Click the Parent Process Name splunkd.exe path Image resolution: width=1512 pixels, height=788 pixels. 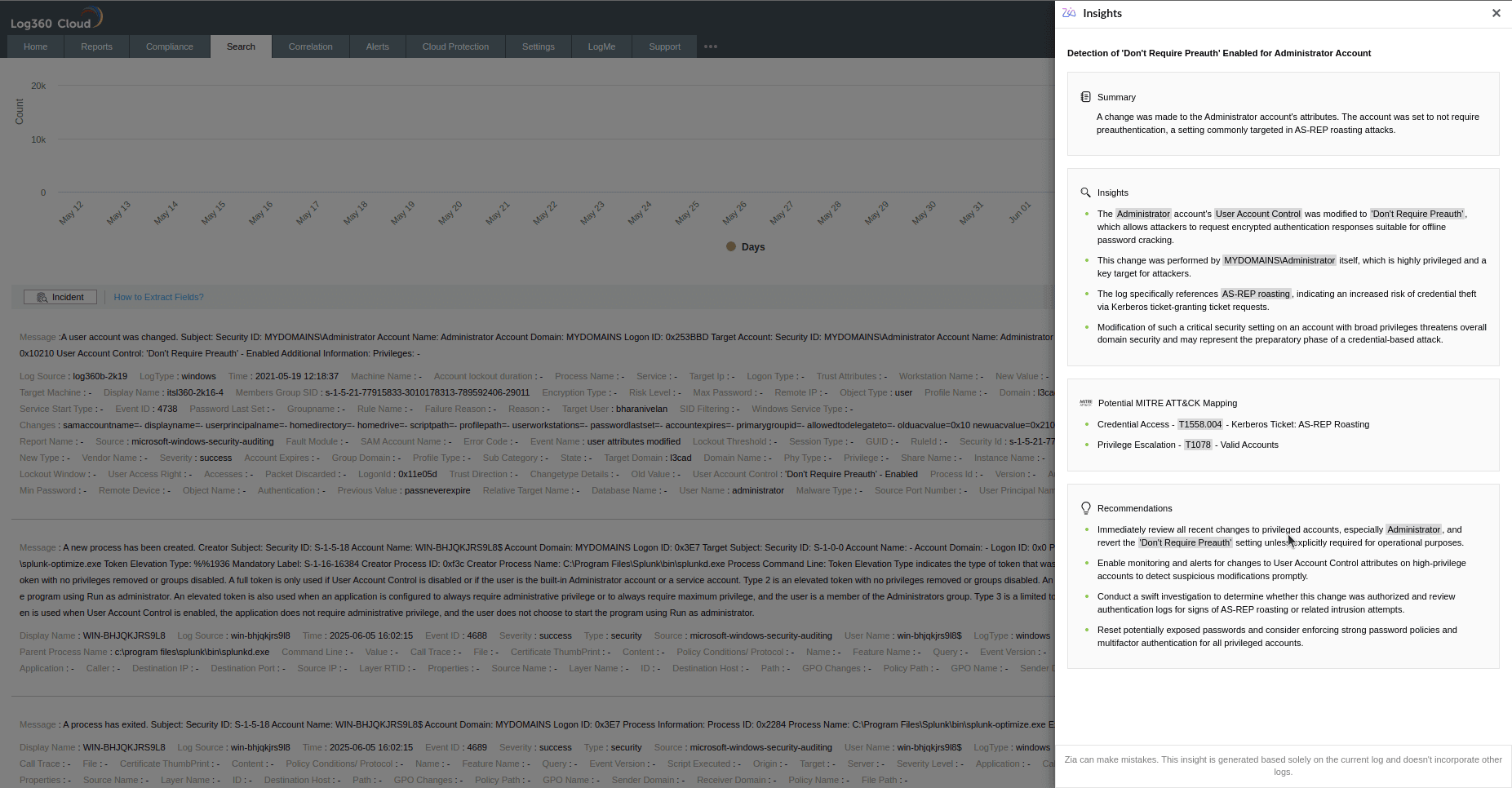[x=192, y=652]
